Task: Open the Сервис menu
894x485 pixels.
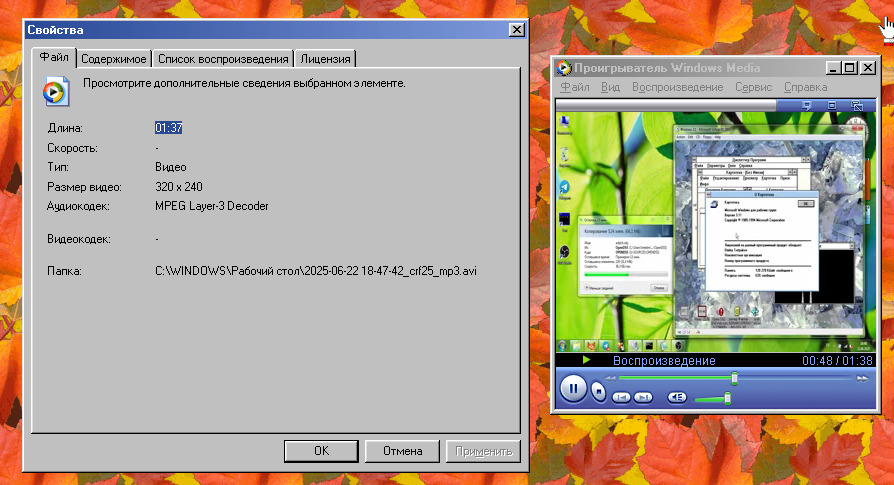Action: [x=753, y=87]
